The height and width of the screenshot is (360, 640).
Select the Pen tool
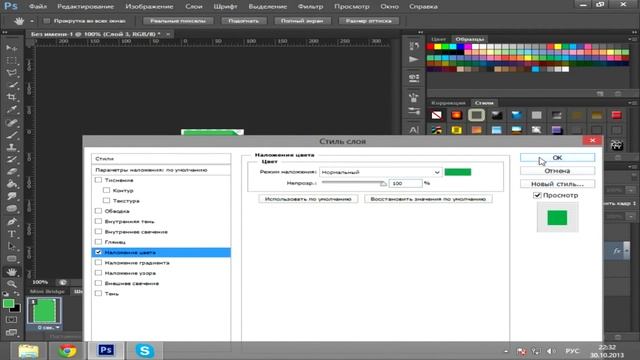click(11, 222)
